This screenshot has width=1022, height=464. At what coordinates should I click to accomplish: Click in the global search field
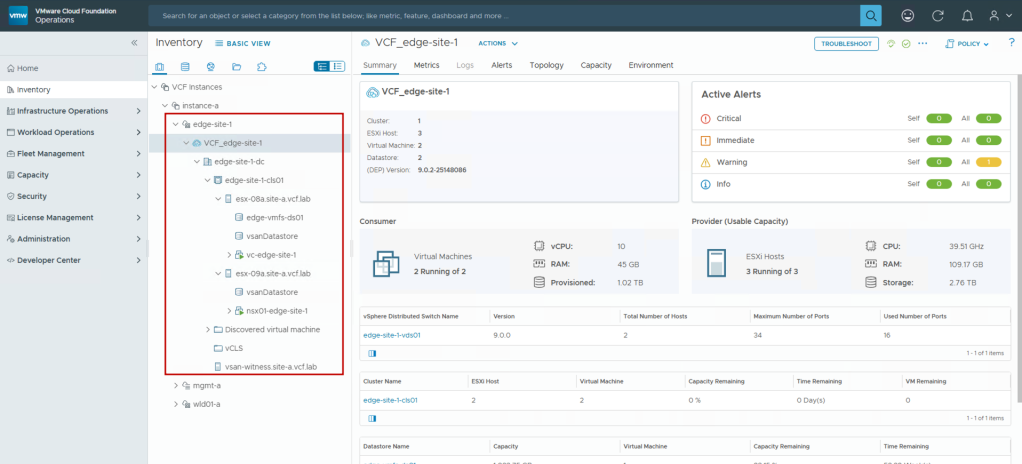tap(503, 15)
